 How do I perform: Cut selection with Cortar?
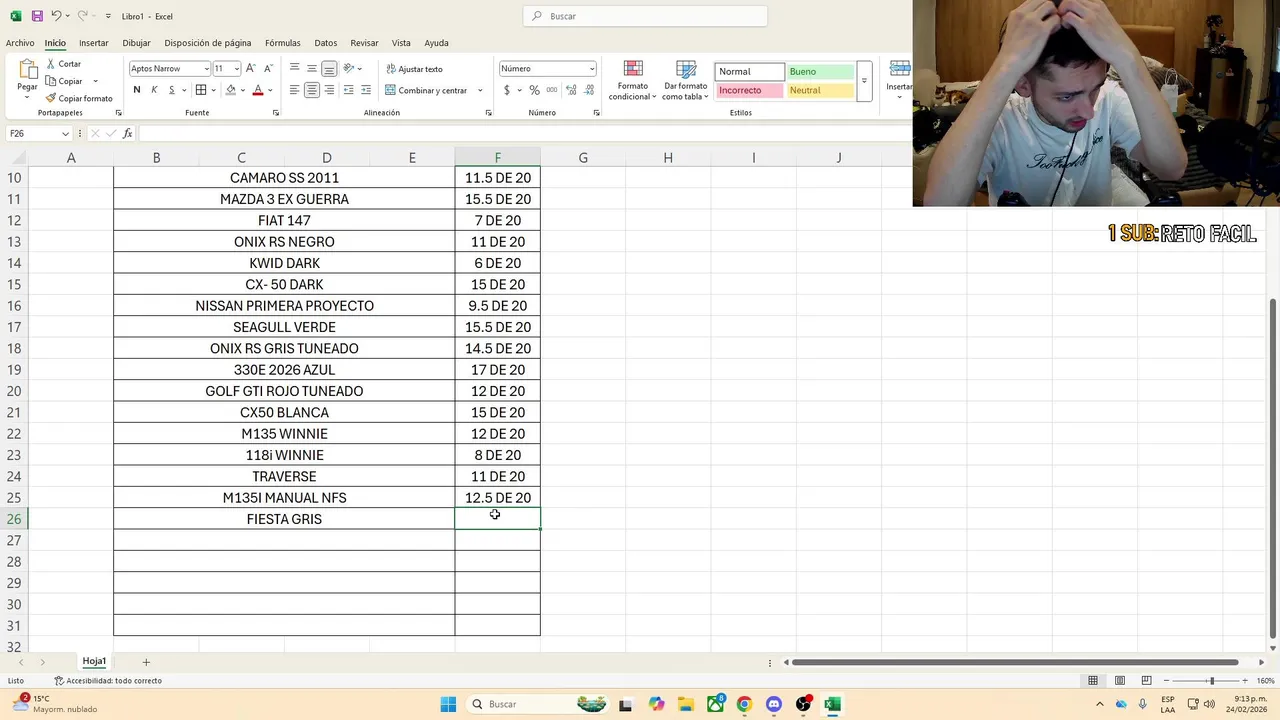(x=63, y=64)
